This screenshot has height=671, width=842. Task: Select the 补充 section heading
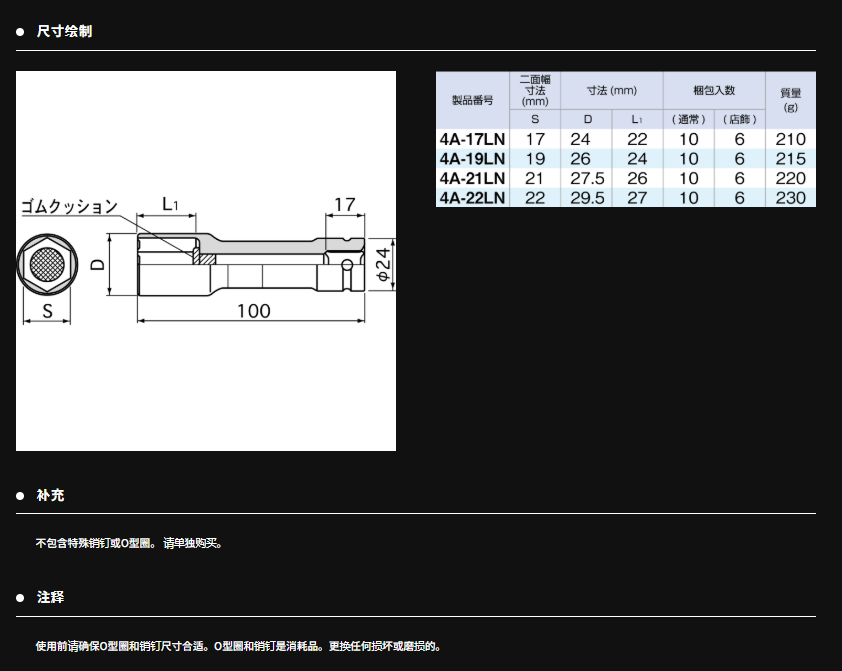(51, 496)
